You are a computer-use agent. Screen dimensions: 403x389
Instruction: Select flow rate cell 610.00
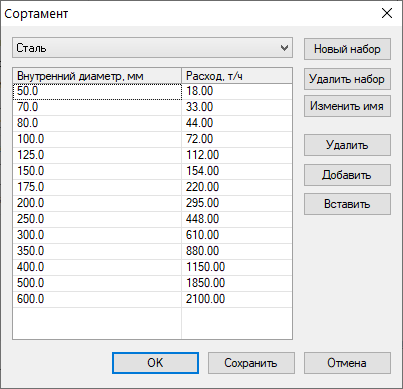click(x=237, y=235)
